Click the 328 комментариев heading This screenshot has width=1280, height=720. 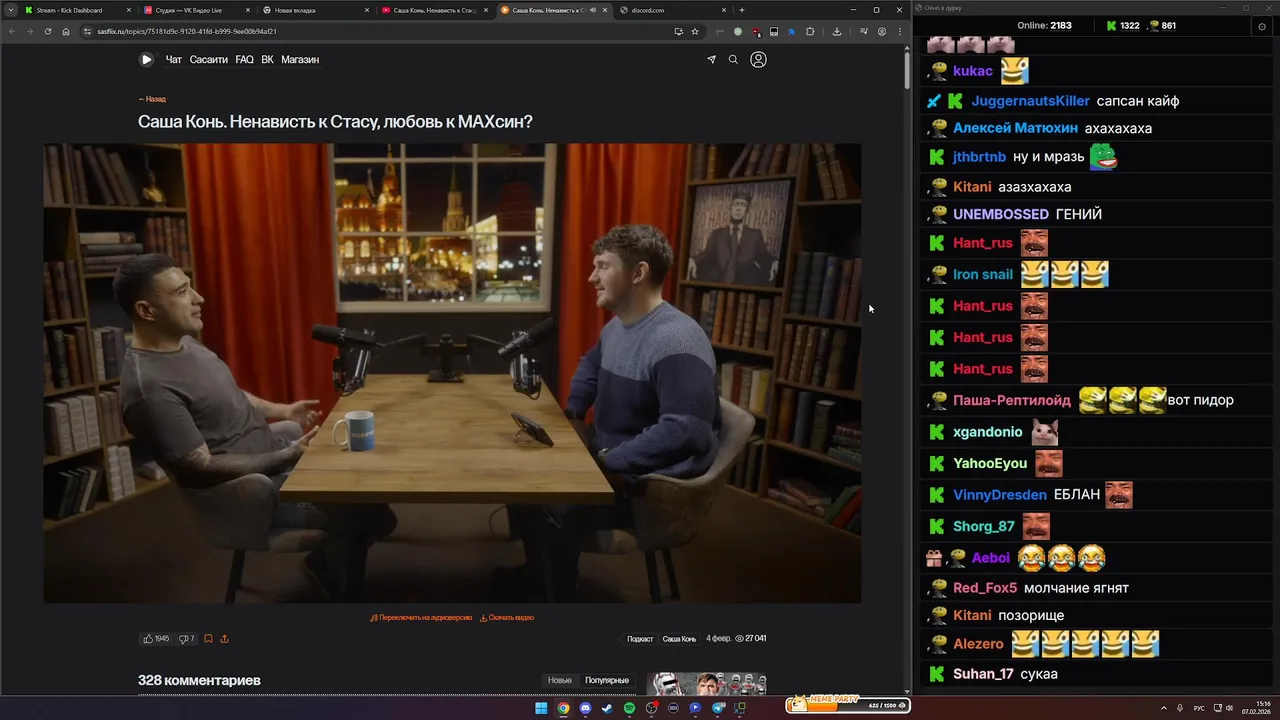coord(199,680)
